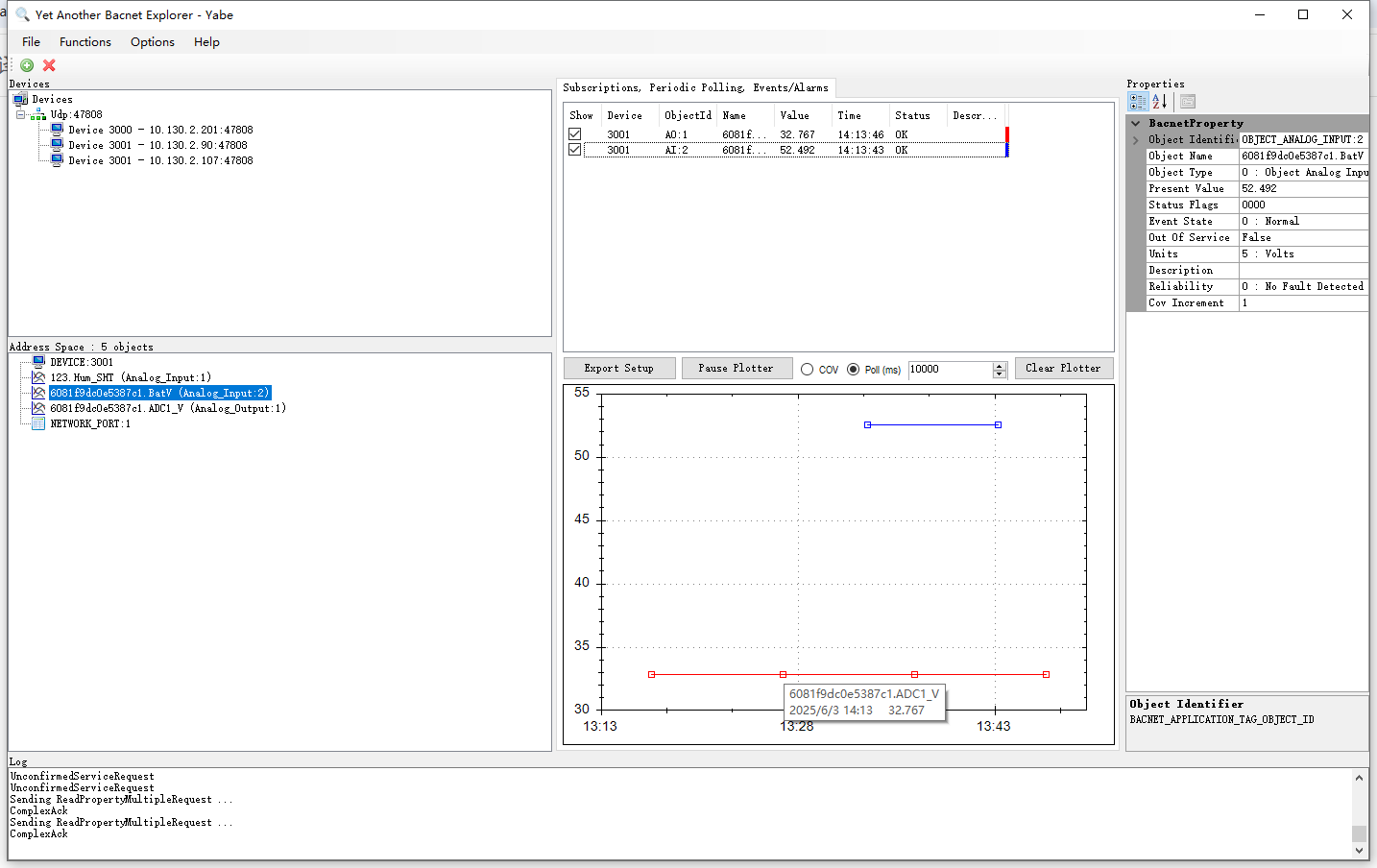Image resolution: width=1377 pixels, height=868 pixels.
Task: Click icon of Device 3001 at 10.130.2.90
Action: [57, 145]
